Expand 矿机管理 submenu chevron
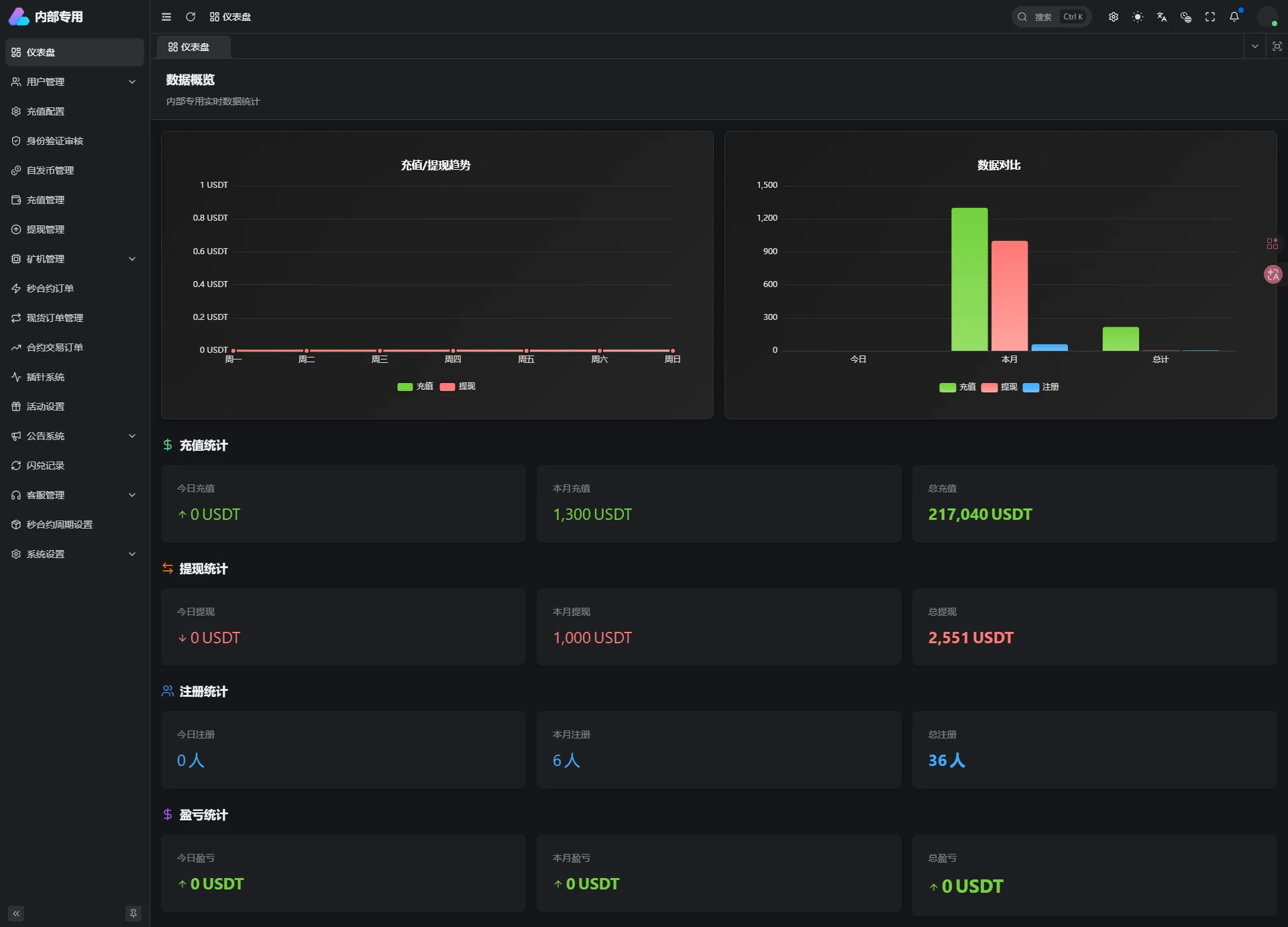 [132, 259]
